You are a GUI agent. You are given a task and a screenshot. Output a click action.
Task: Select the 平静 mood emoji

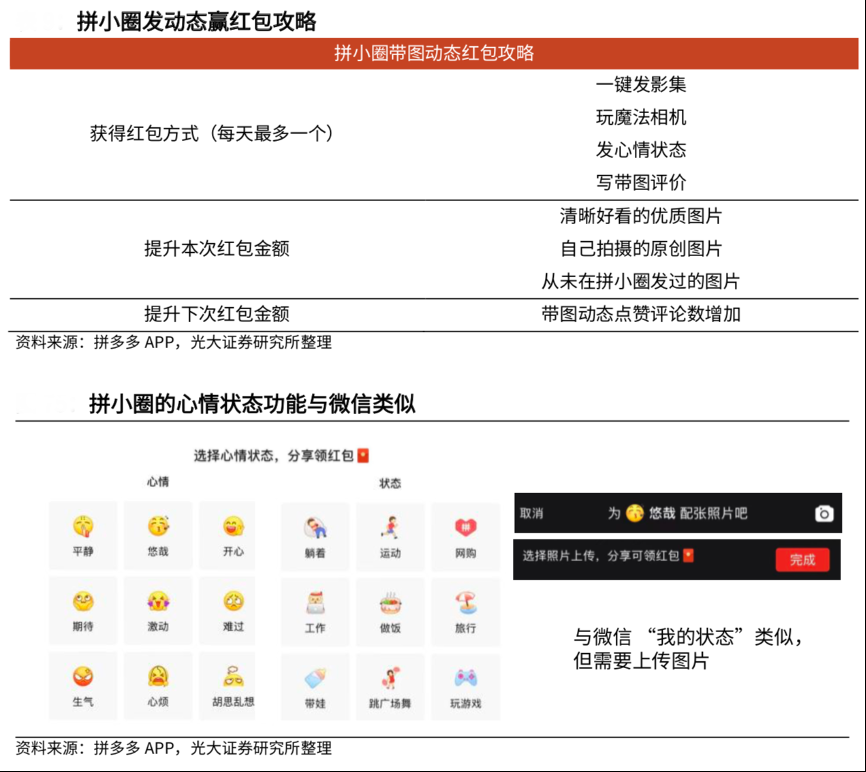83,527
